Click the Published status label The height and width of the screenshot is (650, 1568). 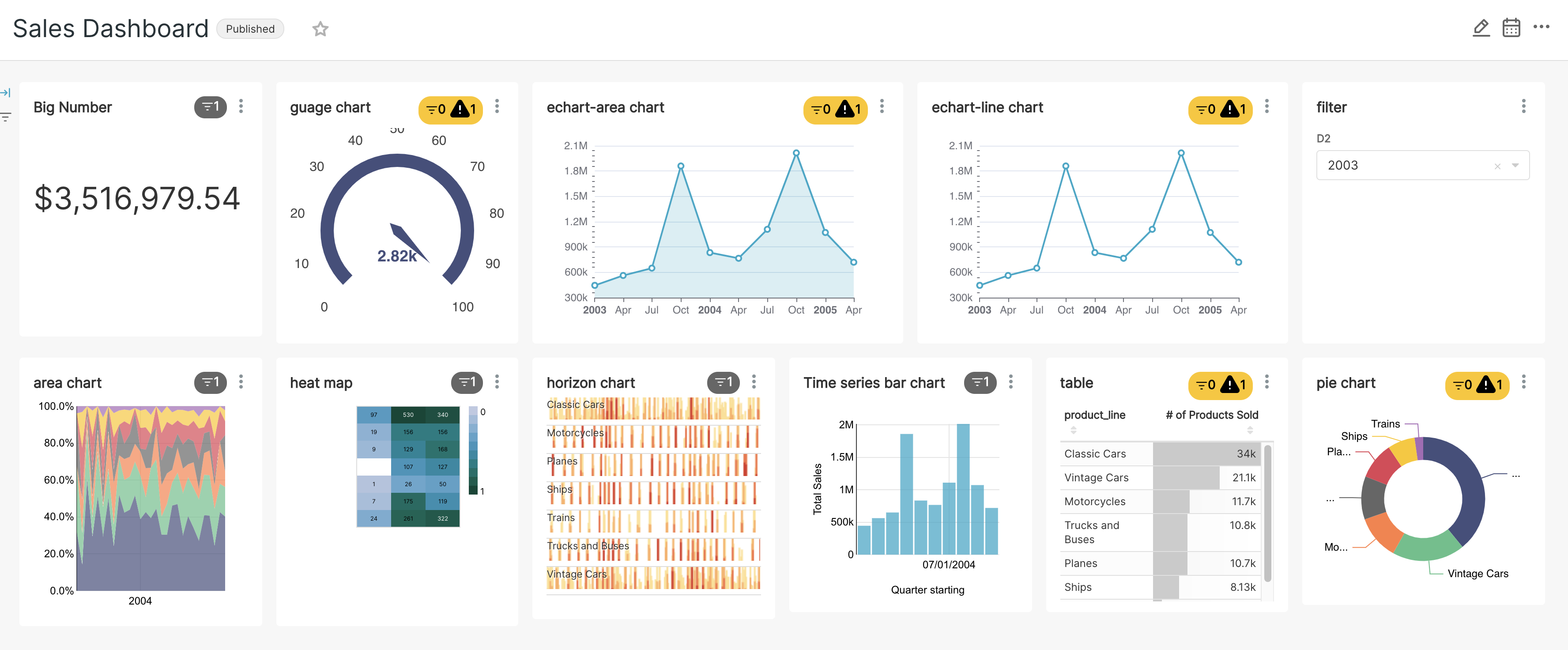pos(250,29)
